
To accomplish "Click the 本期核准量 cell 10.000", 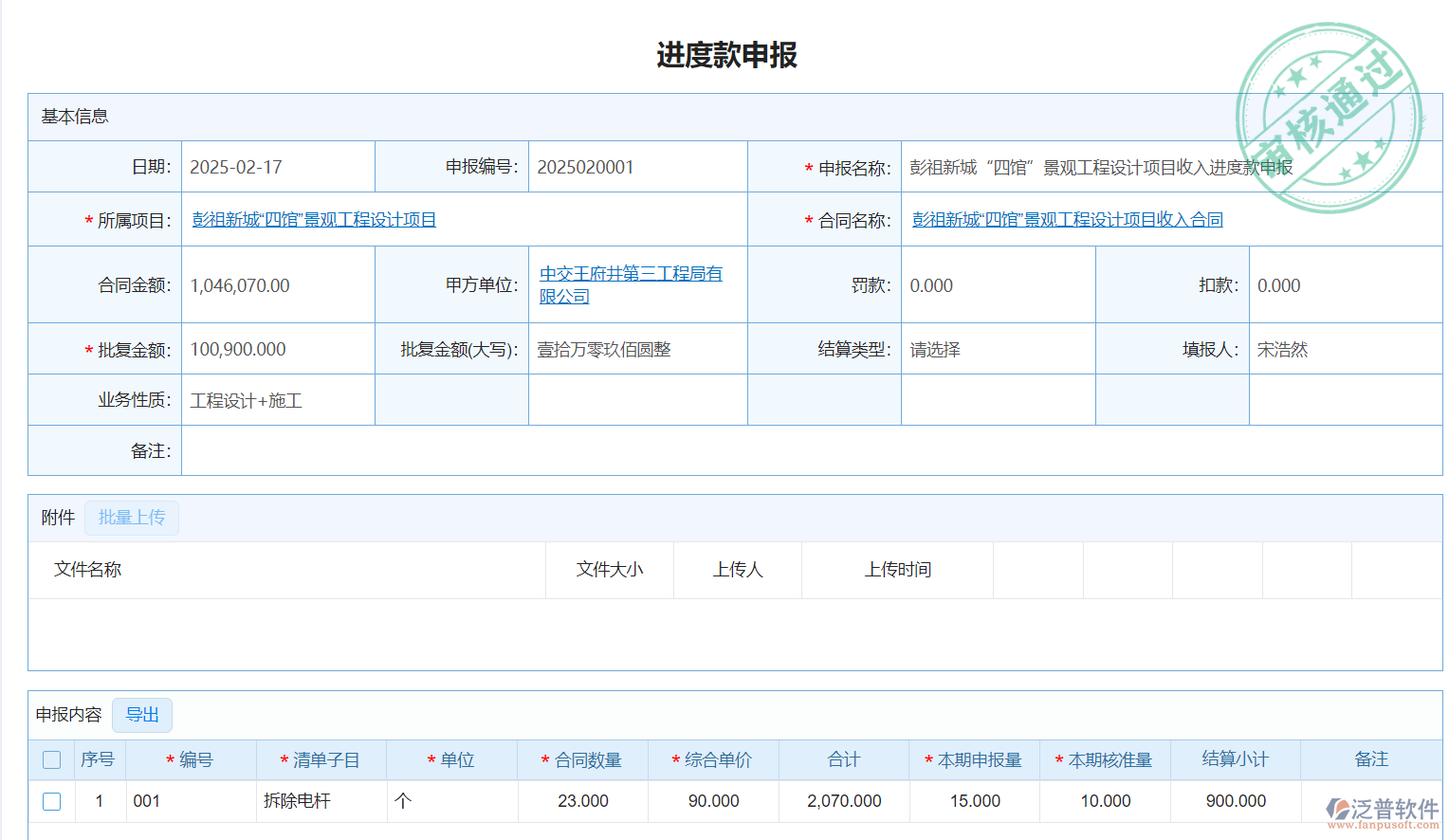I will click(1105, 801).
